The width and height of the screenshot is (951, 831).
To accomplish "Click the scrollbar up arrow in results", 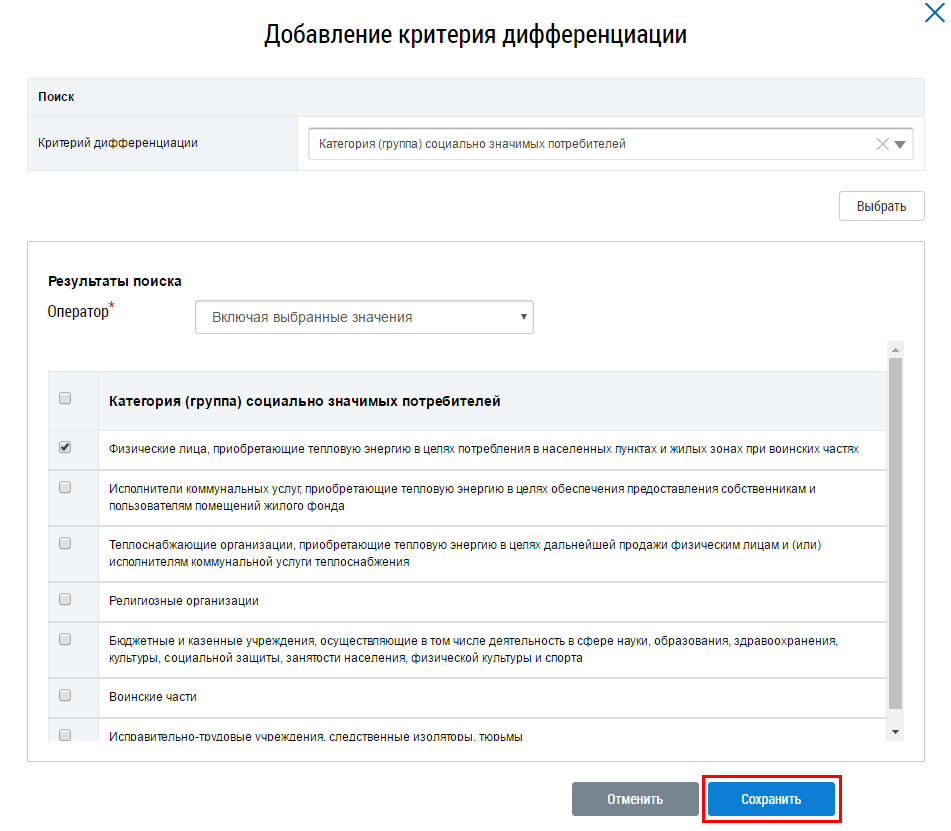I will (895, 350).
